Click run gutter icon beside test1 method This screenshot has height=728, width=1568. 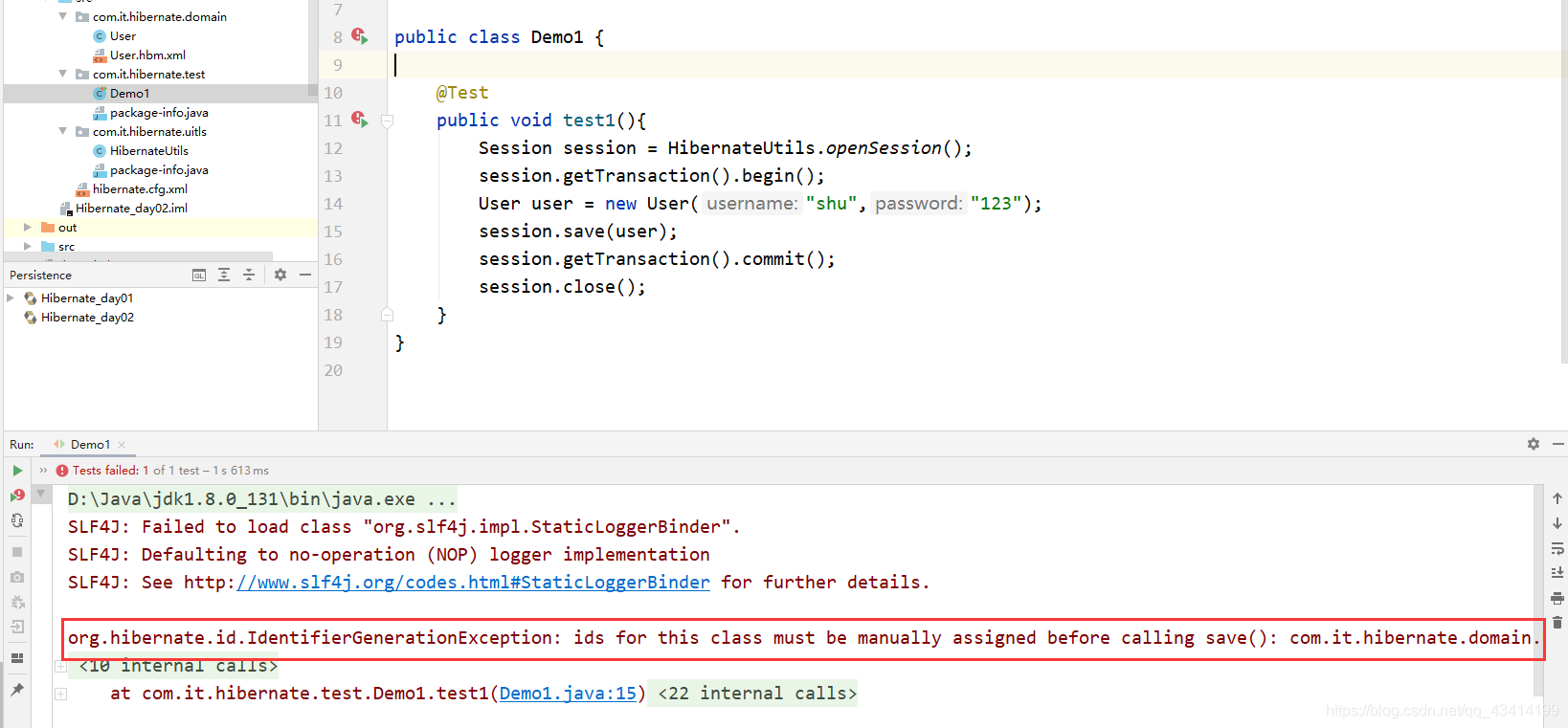[x=360, y=120]
